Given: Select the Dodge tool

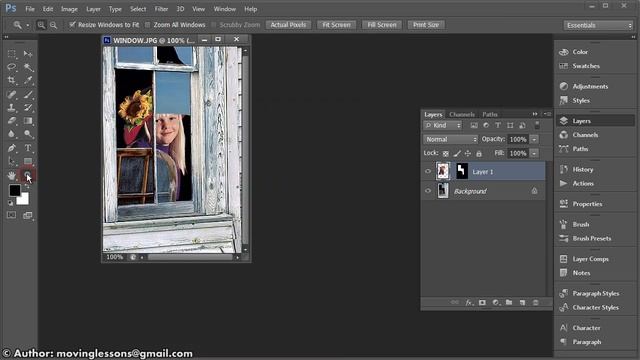Looking at the screenshot, I should (28, 134).
